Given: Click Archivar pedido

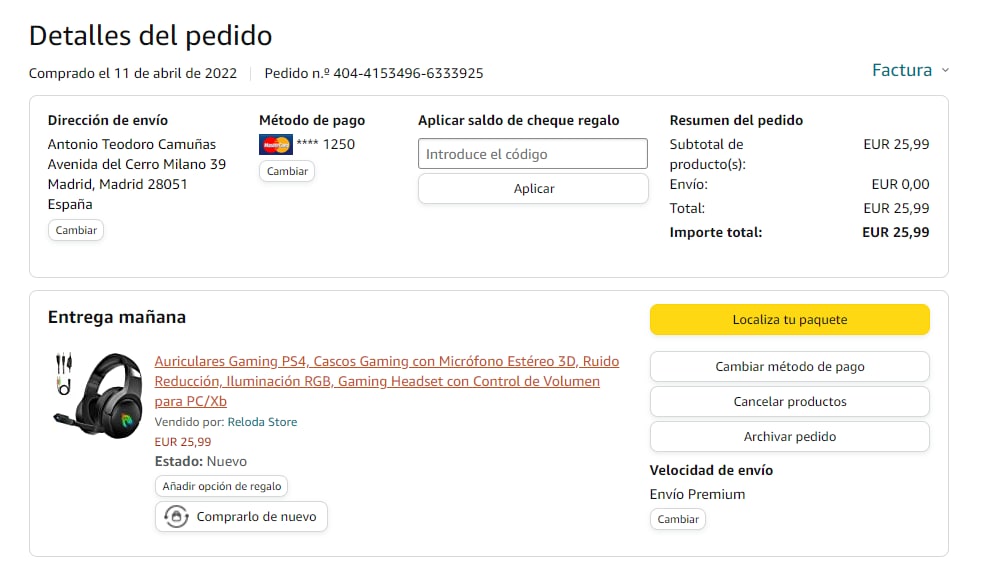Looking at the screenshot, I should click(789, 437).
